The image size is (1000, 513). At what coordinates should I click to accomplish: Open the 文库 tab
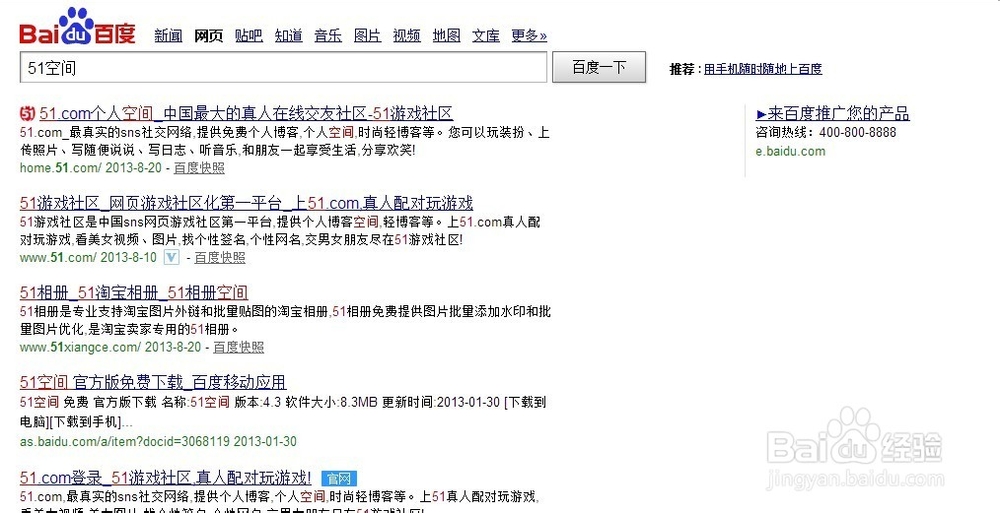(x=486, y=36)
